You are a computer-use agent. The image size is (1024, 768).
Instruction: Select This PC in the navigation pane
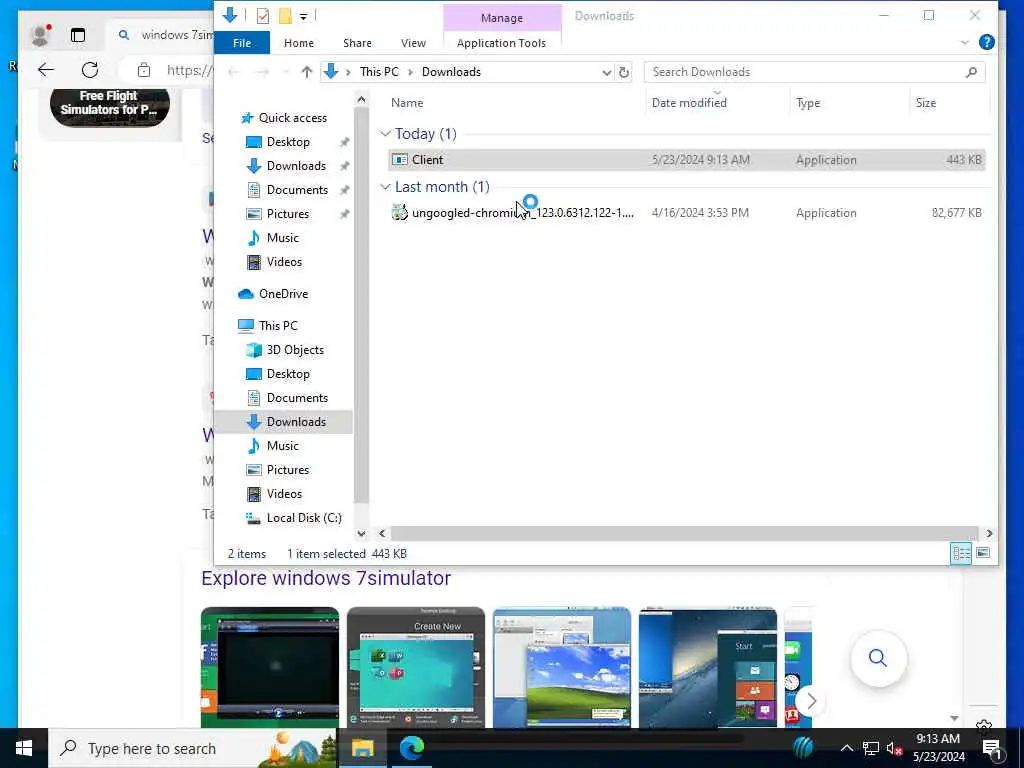(x=278, y=326)
